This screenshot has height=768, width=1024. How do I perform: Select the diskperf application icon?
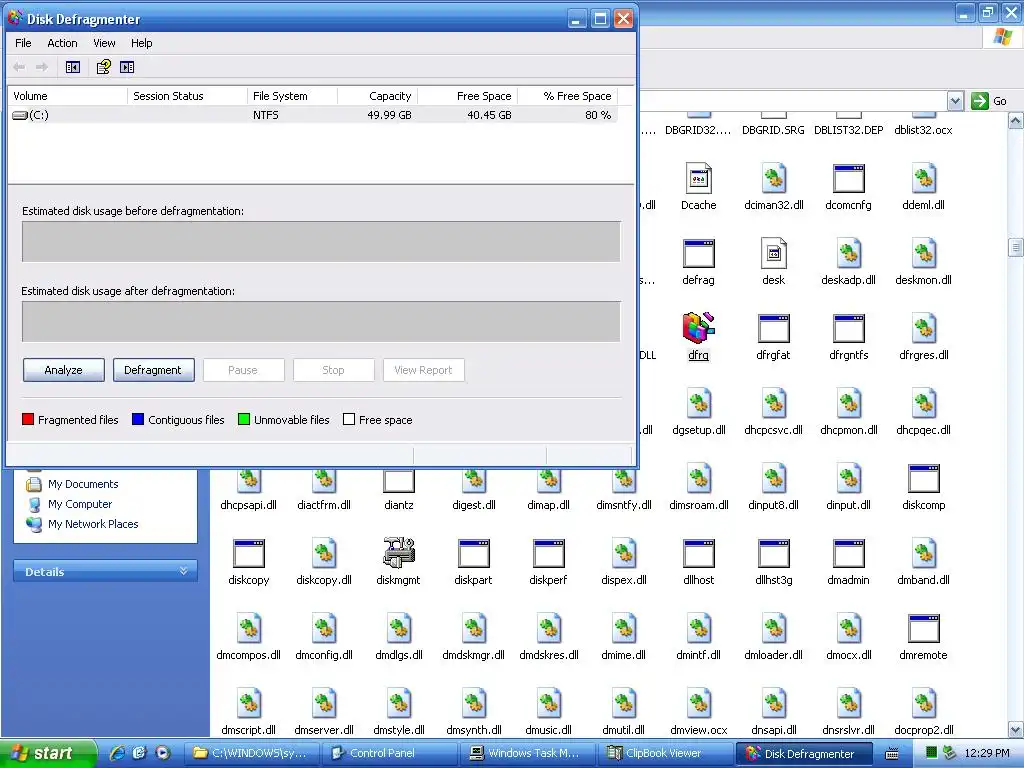coord(549,554)
